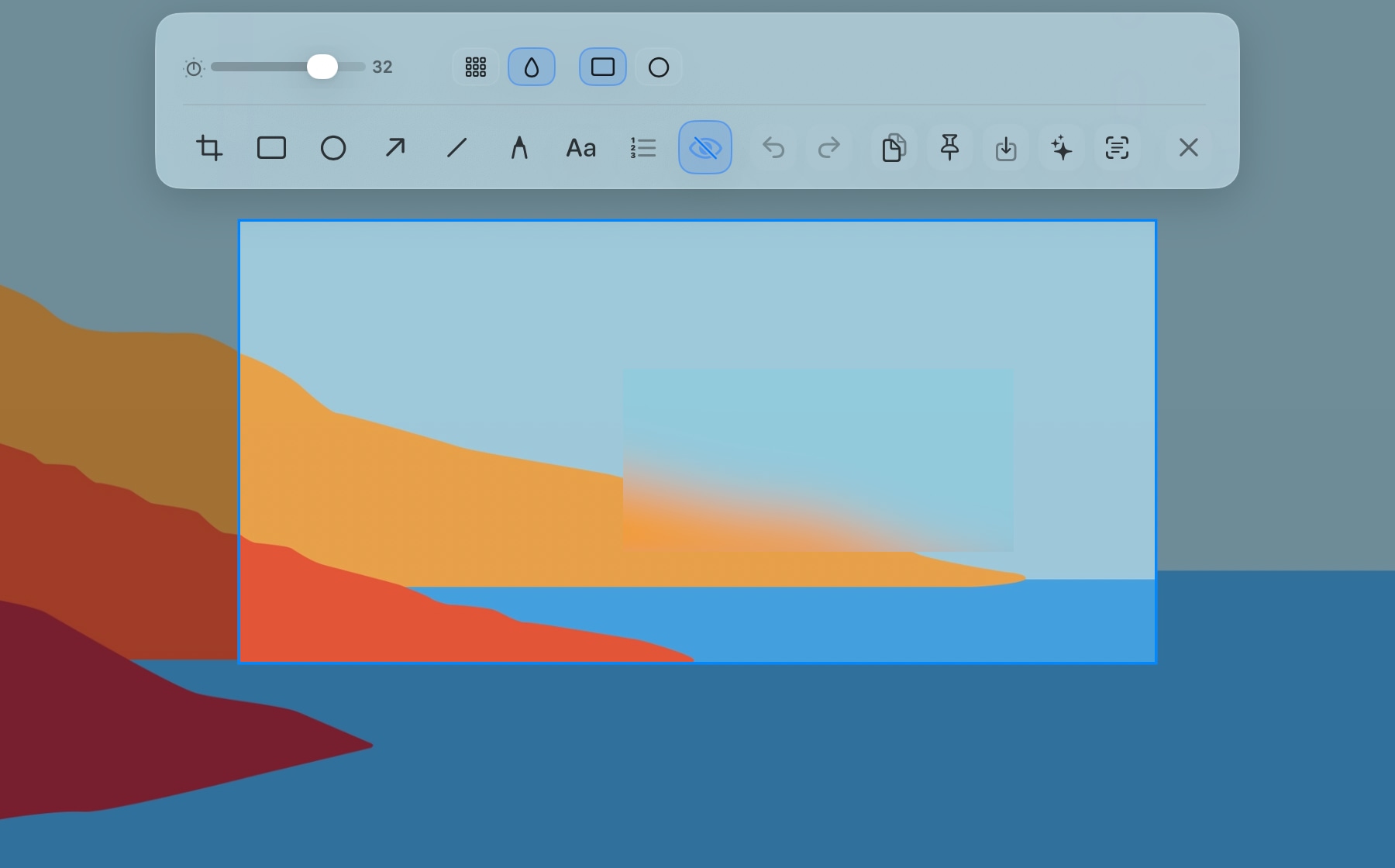Select the Pen highlighter tool
Screen dimensions: 1395x868
pyautogui.click(x=519, y=147)
